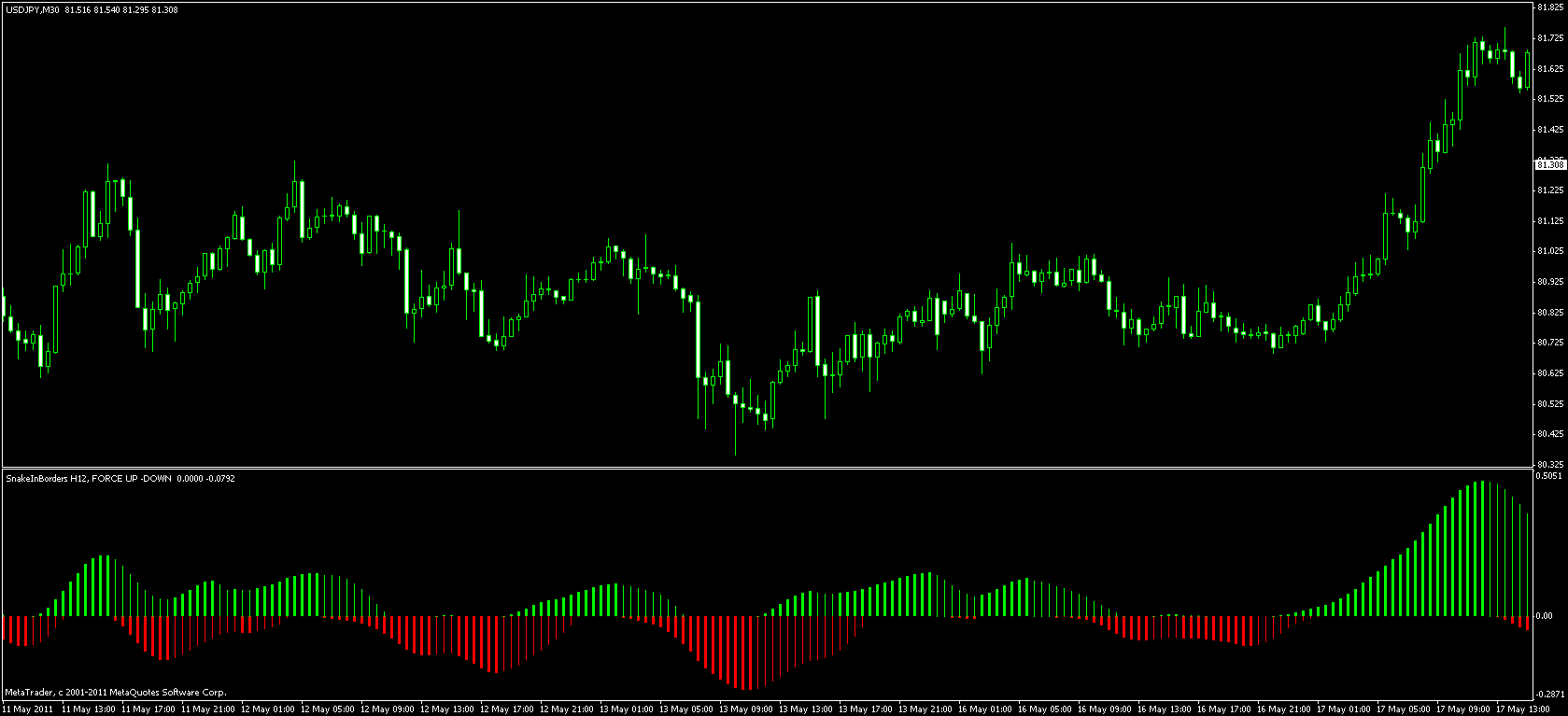
Task: Click the USDJPY,M30 symbol label
Action: coord(33,9)
